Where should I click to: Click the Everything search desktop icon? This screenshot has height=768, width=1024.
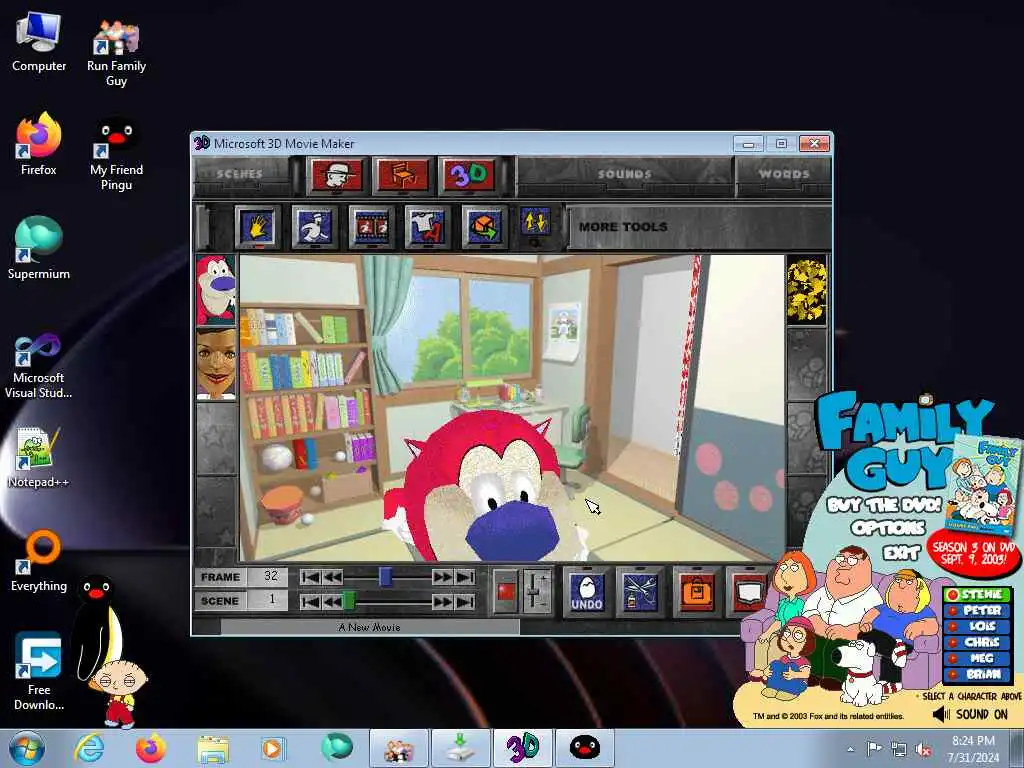pyautogui.click(x=39, y=562)
